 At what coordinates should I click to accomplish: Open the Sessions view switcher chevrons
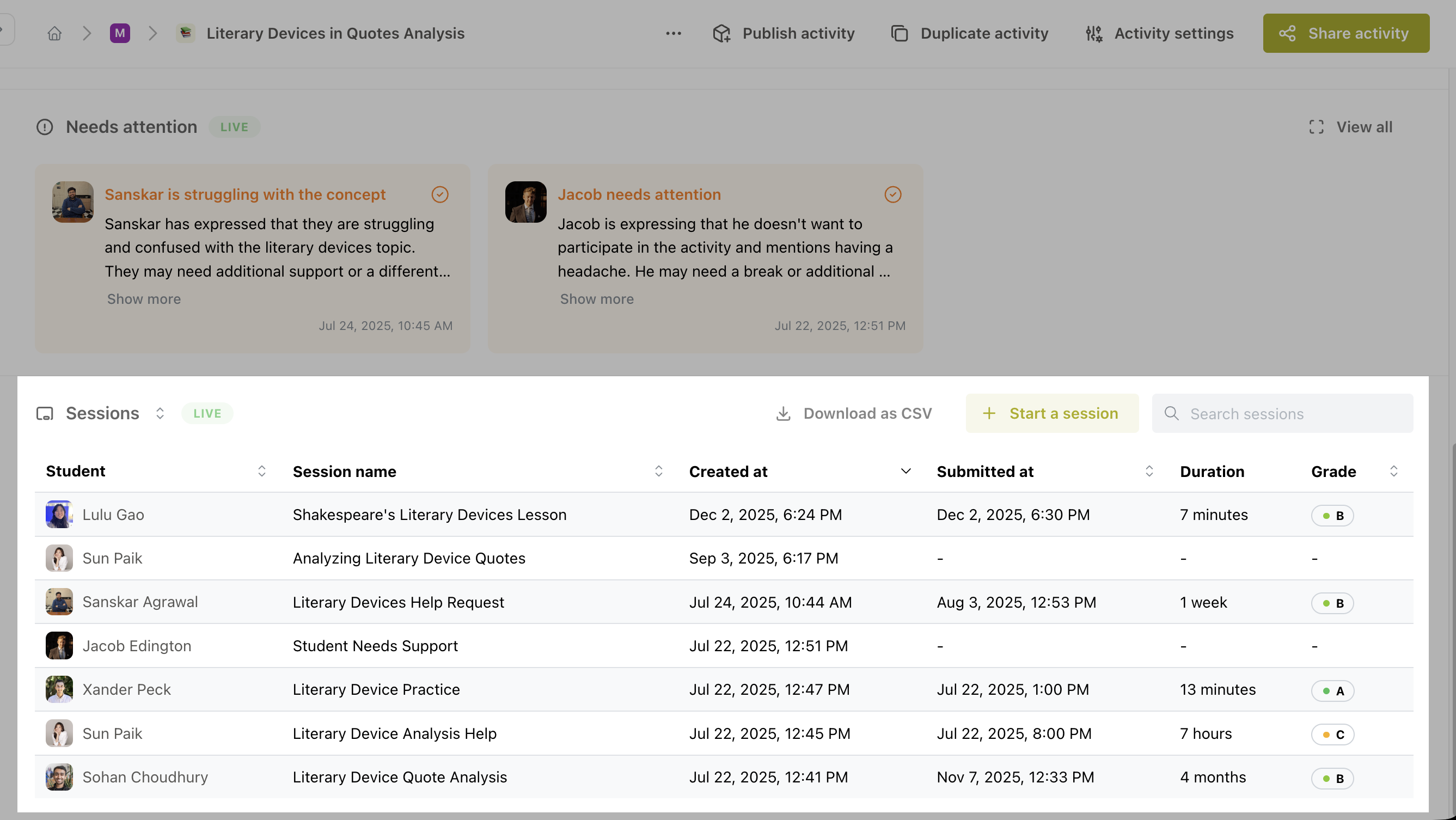[160, 413]
